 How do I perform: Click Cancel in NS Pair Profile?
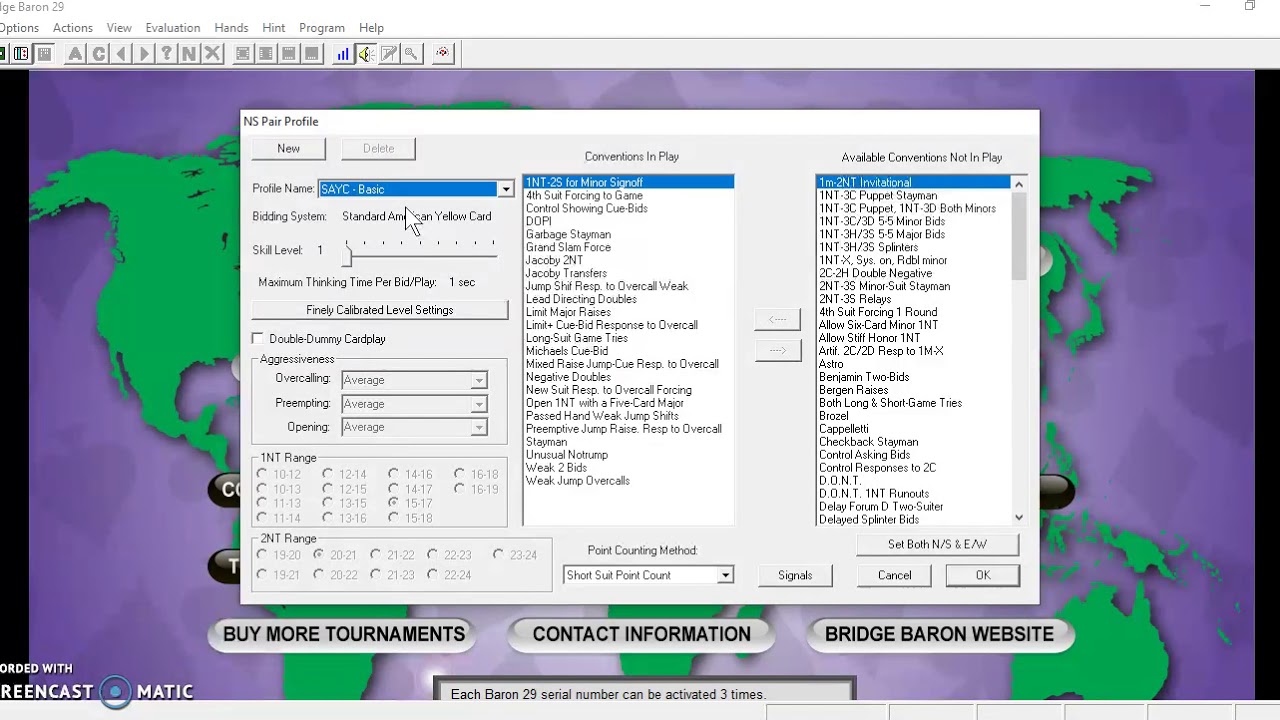[x=894, y=575]
